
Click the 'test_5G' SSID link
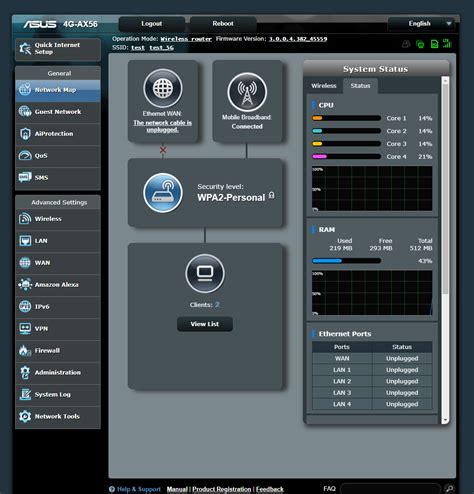coord(161,48)
